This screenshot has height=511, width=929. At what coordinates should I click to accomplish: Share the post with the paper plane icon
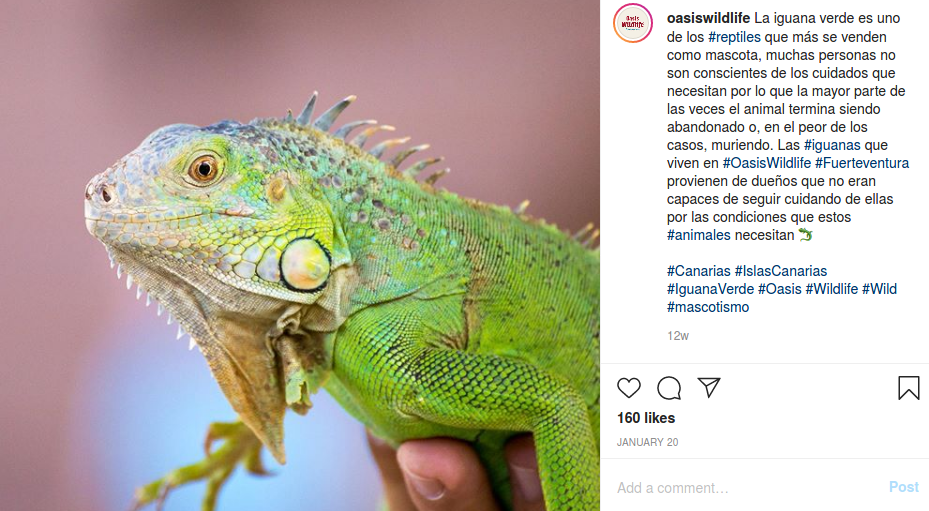[709, 387]
